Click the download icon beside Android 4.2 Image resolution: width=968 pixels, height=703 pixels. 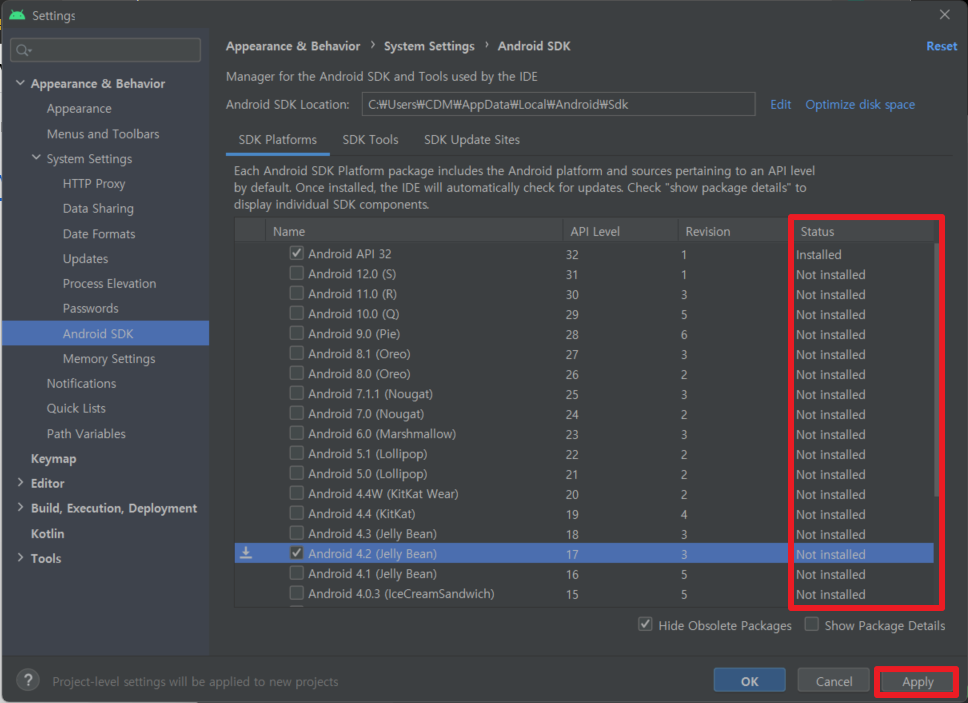coord(246,553)
